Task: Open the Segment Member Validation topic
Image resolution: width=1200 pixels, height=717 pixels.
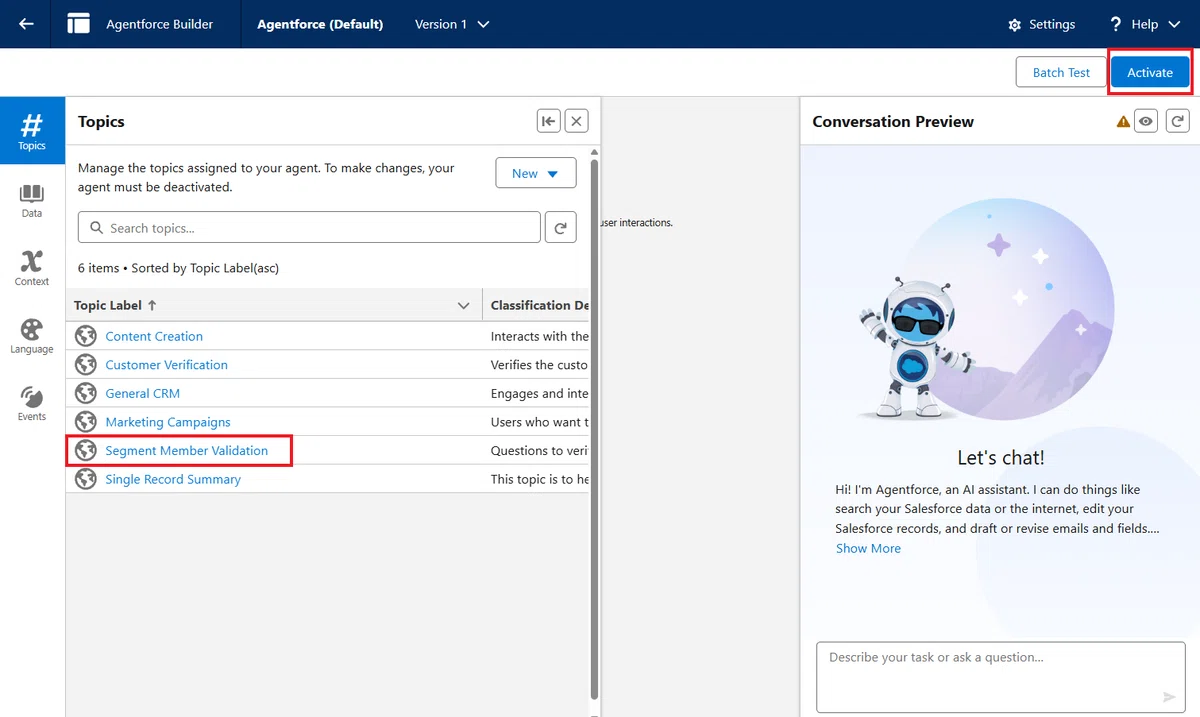Action: [x=187, y=450]
